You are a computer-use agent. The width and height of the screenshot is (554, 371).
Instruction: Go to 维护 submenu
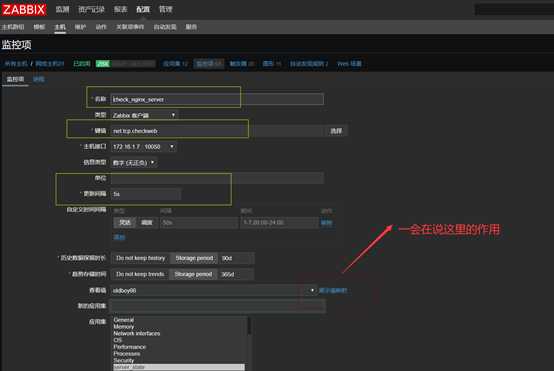pos(81,27)
